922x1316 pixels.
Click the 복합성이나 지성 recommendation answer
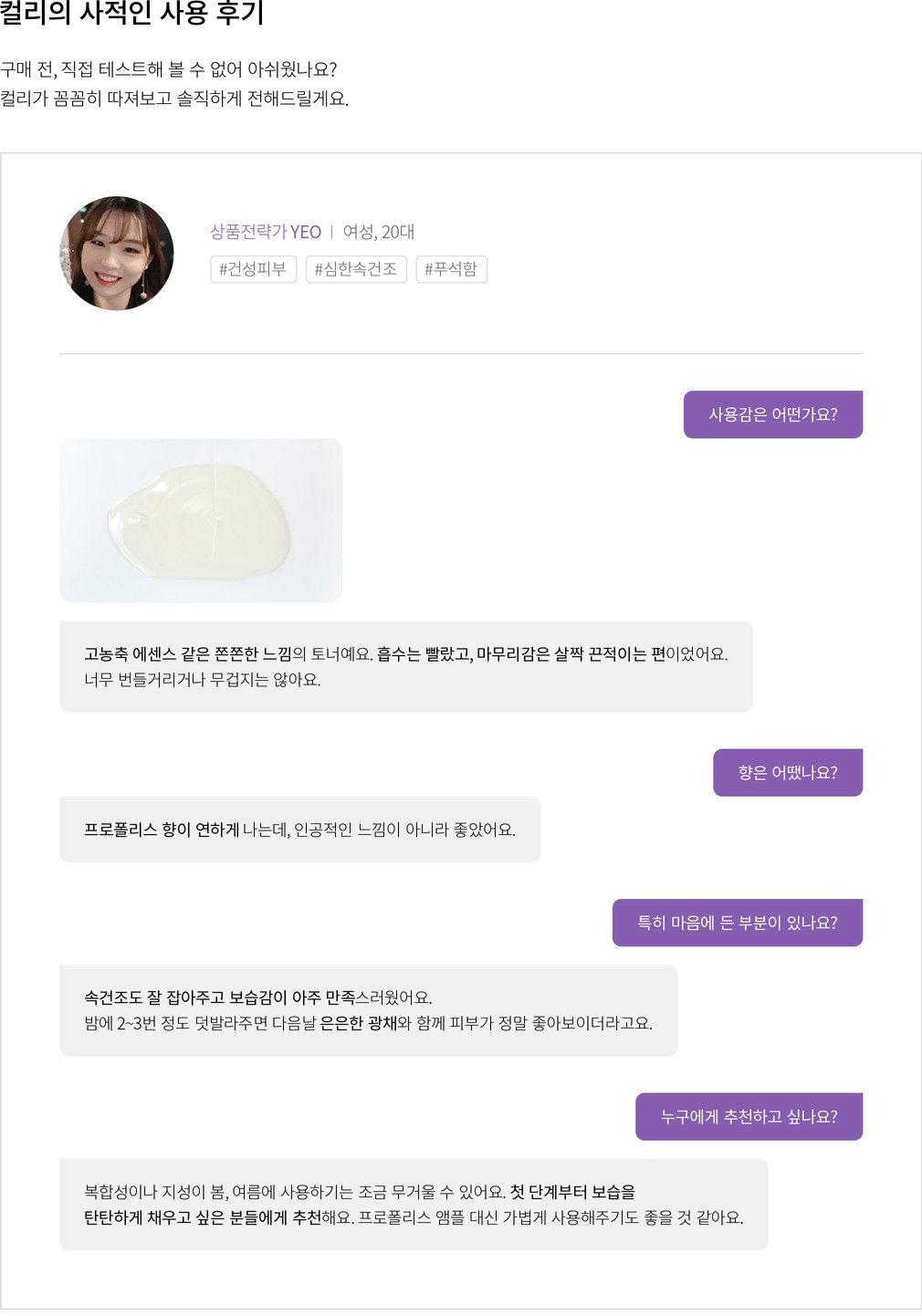pos(413,1204)
